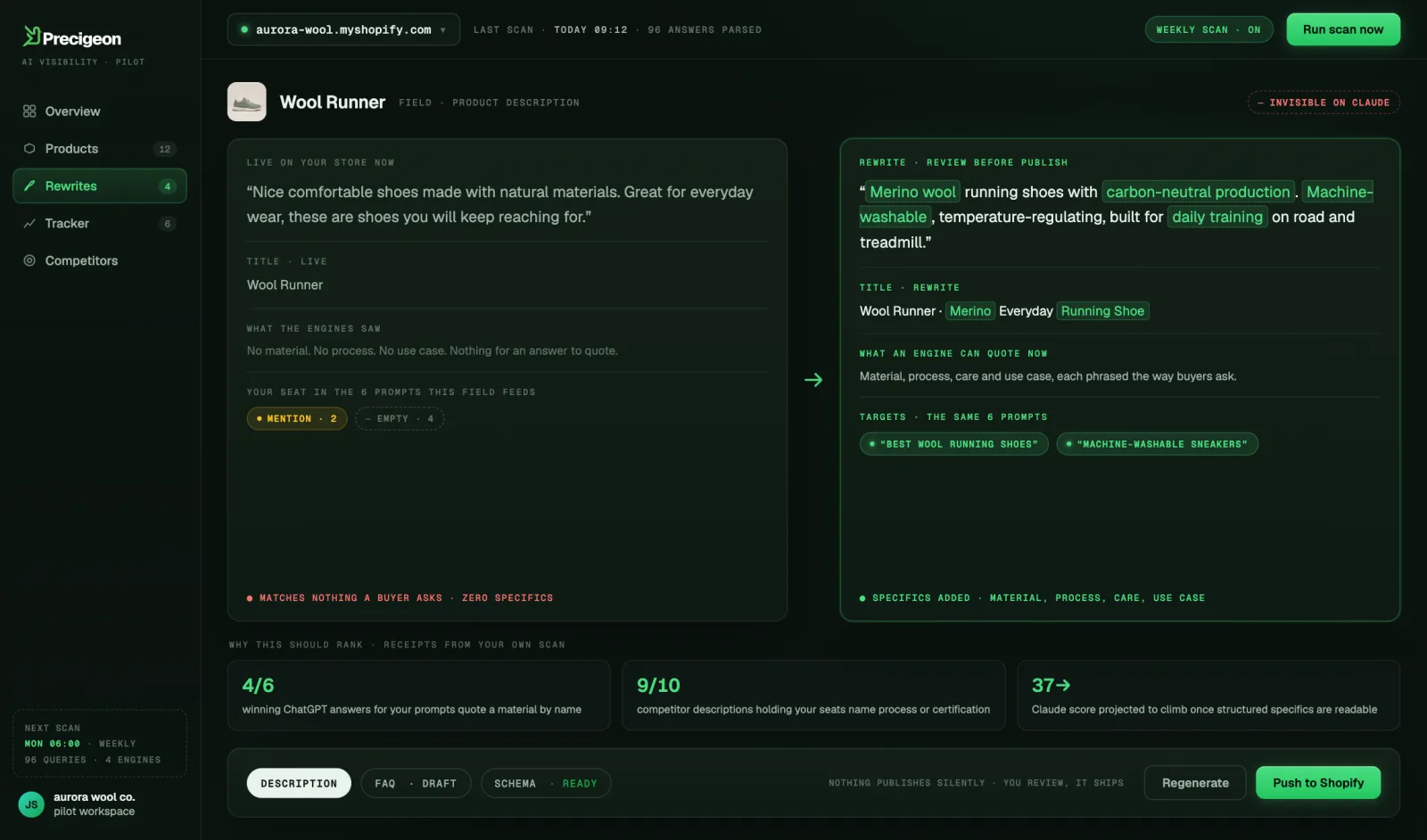Screen dimensions: 1427x840
Task: Open the 4/6 ChatGPT answers card
Action: (419, 696)
